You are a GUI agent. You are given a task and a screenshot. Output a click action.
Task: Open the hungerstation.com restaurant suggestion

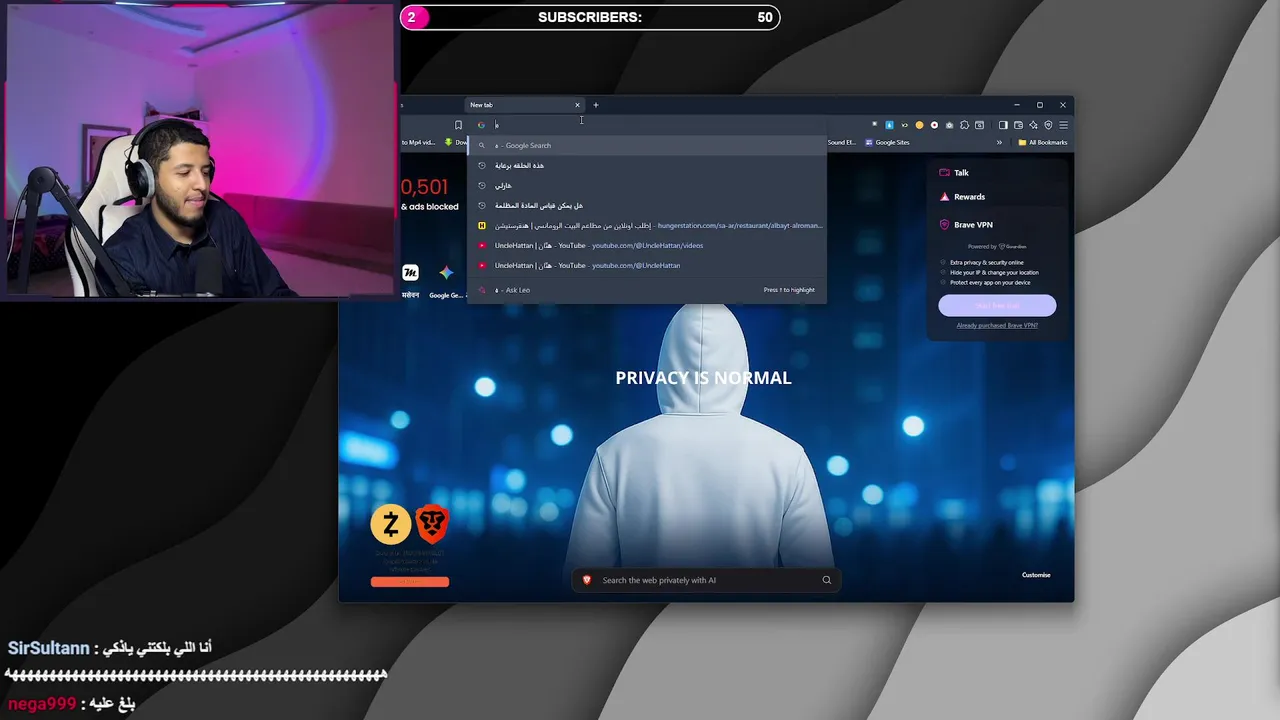point(647,225)
